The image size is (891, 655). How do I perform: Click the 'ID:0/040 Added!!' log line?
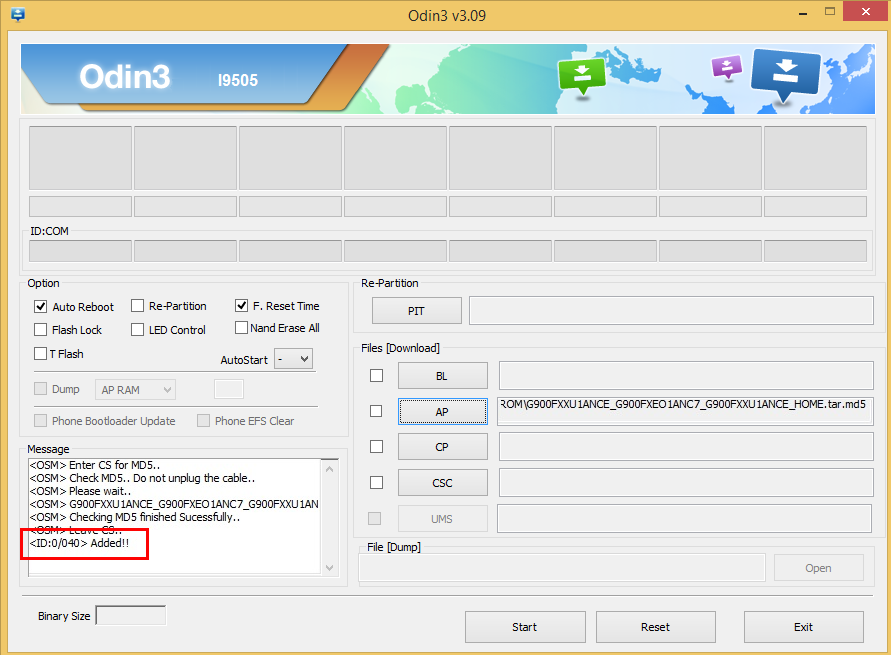[80, 543]
